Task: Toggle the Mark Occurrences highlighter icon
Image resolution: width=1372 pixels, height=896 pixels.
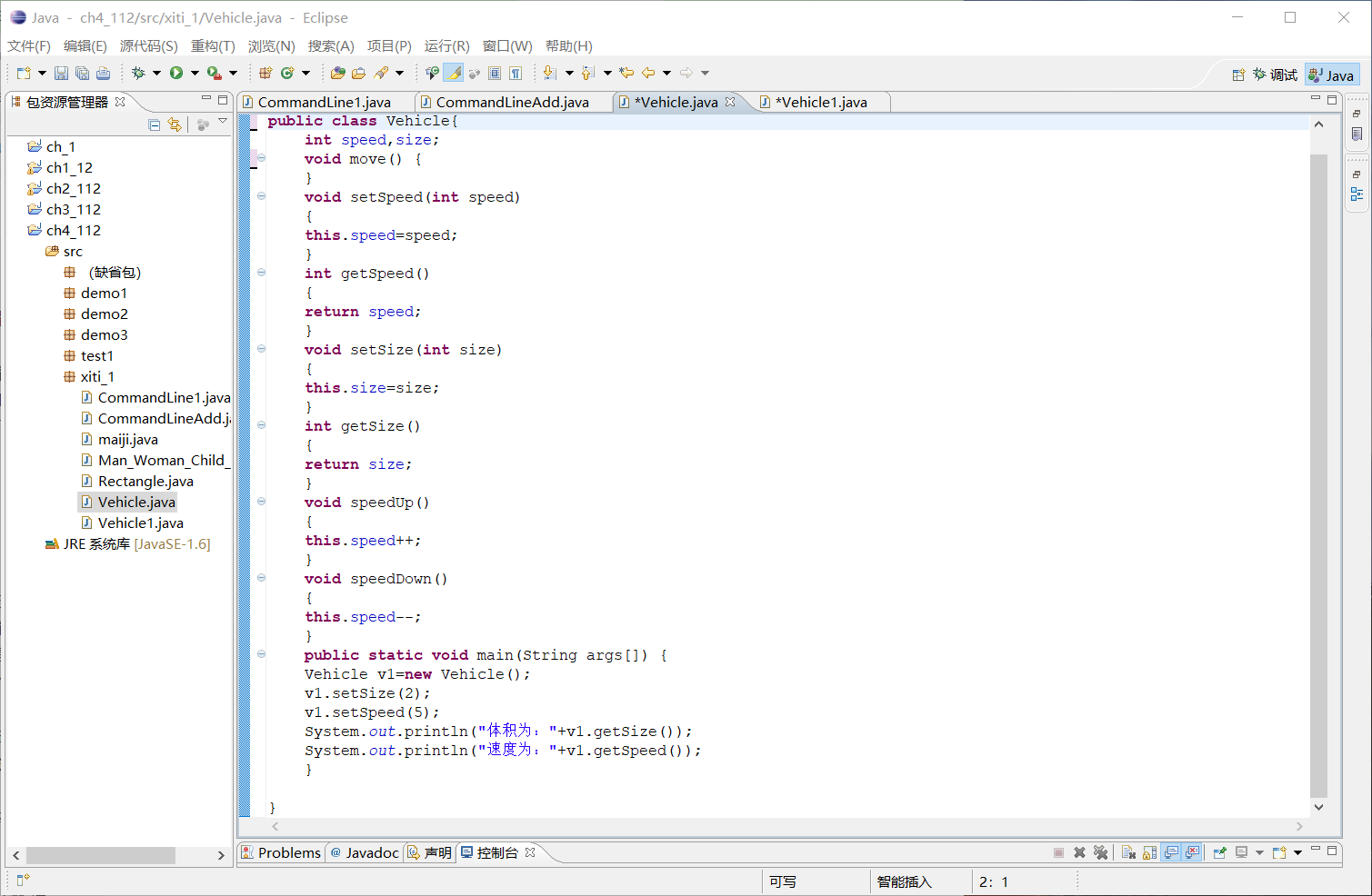Action: click(x=453, y=73)
